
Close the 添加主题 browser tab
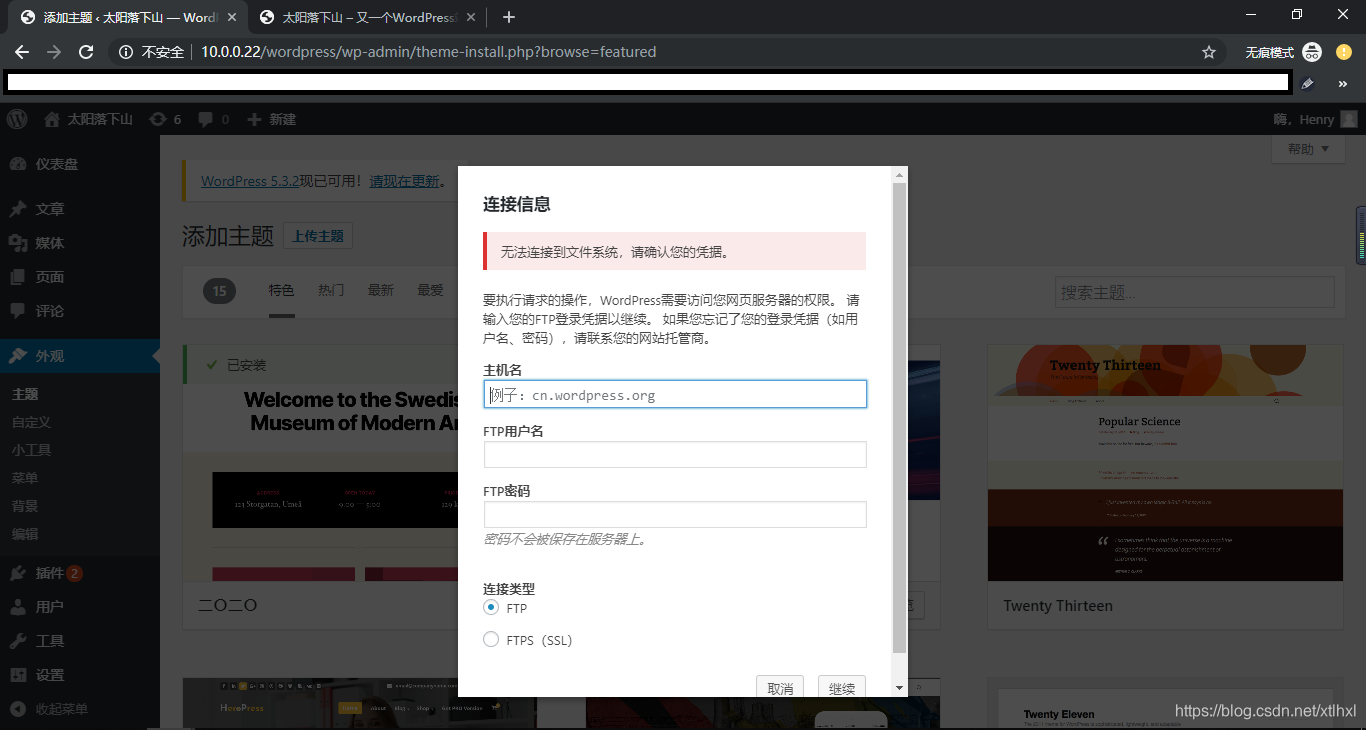pos(233,17)
